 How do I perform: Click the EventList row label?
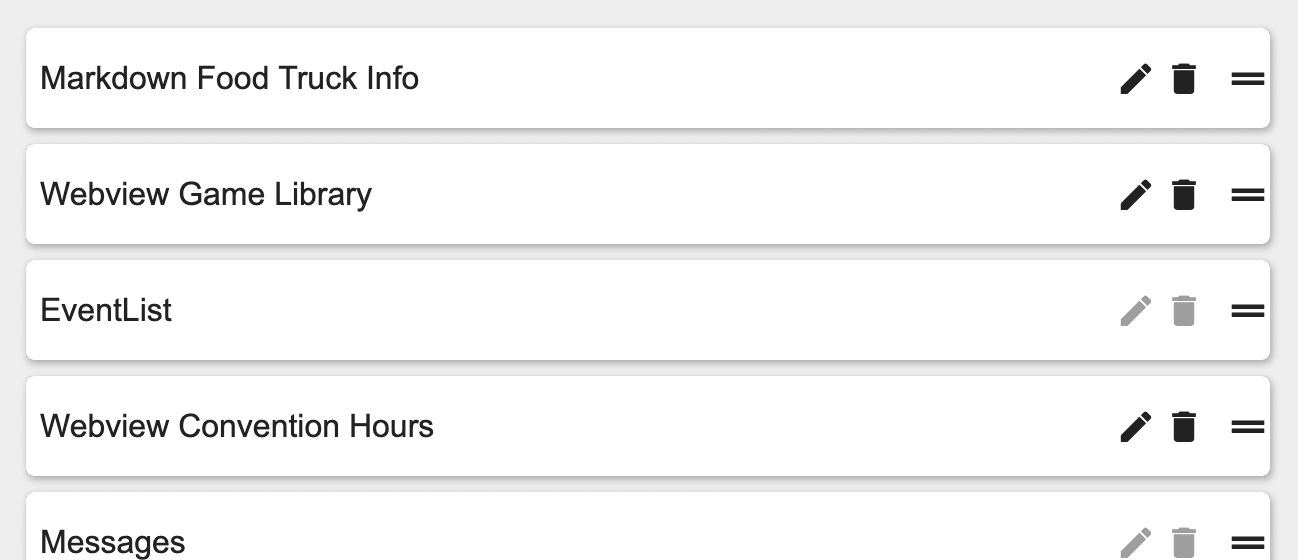[x=106, y=310]
